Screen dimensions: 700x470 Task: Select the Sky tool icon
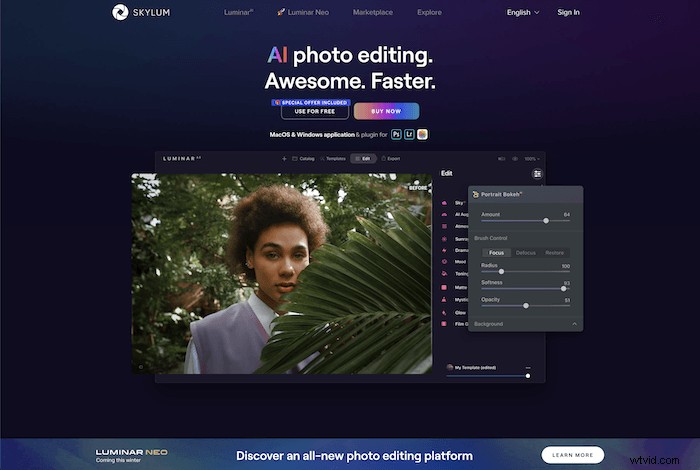click(x=444, y=203)
